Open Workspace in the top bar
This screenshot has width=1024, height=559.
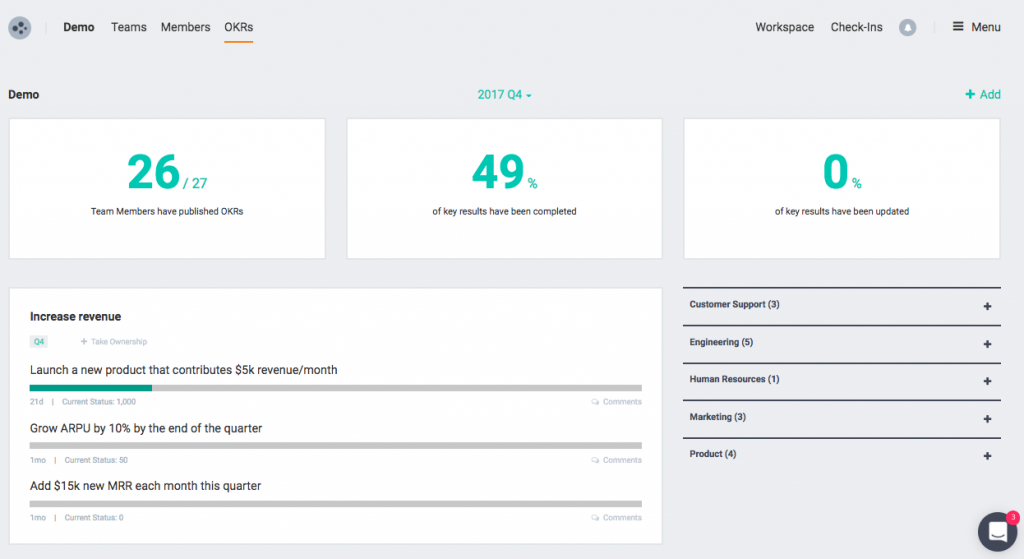784,27
